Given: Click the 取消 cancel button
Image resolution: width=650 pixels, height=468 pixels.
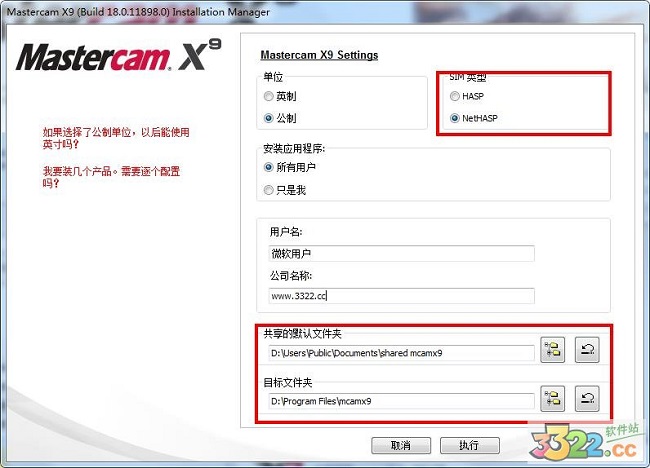Looking at the screenshot, I should [x=401, y=446].
